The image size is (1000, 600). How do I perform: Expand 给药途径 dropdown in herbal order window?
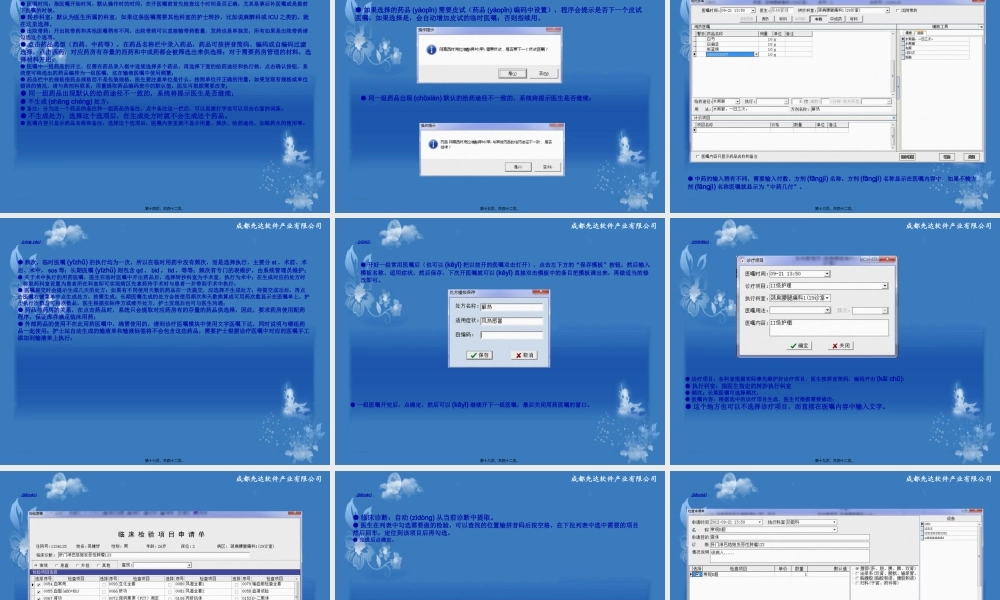click(737, 101)
